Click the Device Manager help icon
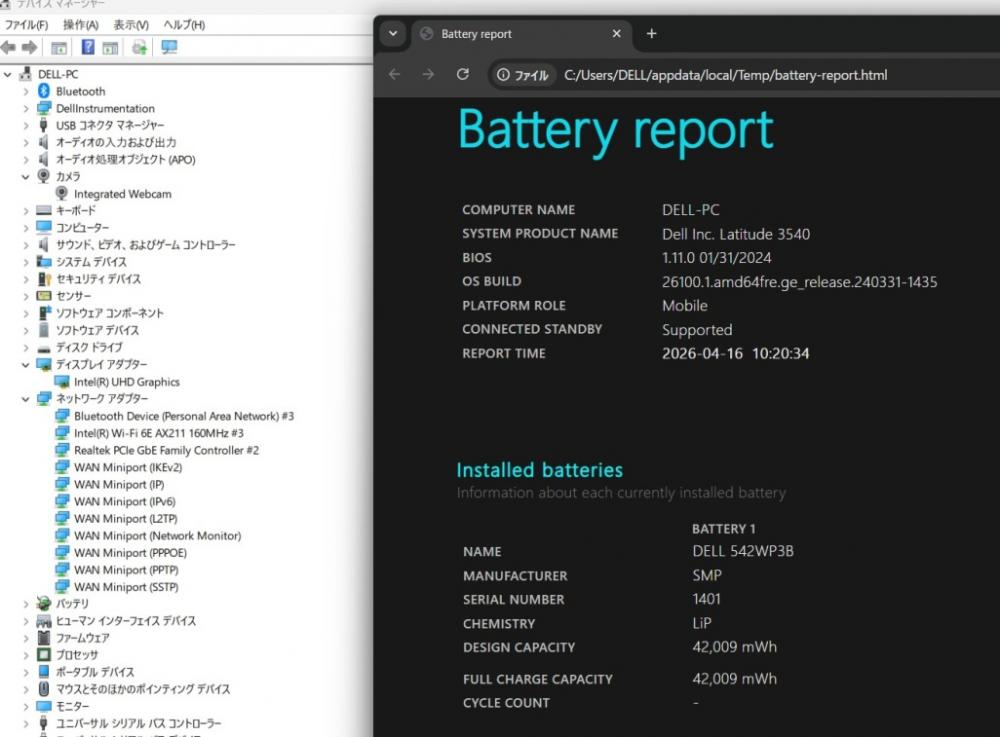The image size is (1000, 737). [x=88, y=47]
